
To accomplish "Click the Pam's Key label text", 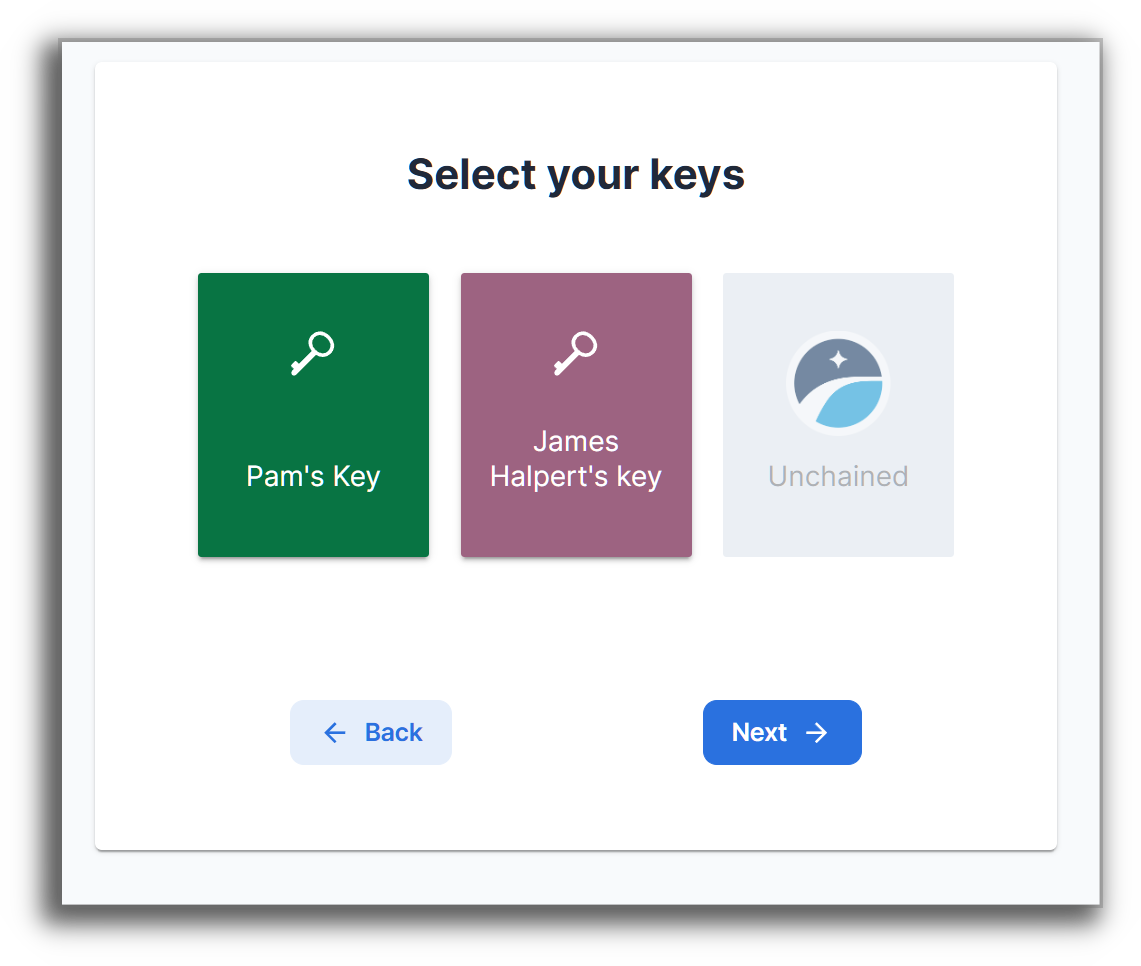I will click(x=313, y=476).
